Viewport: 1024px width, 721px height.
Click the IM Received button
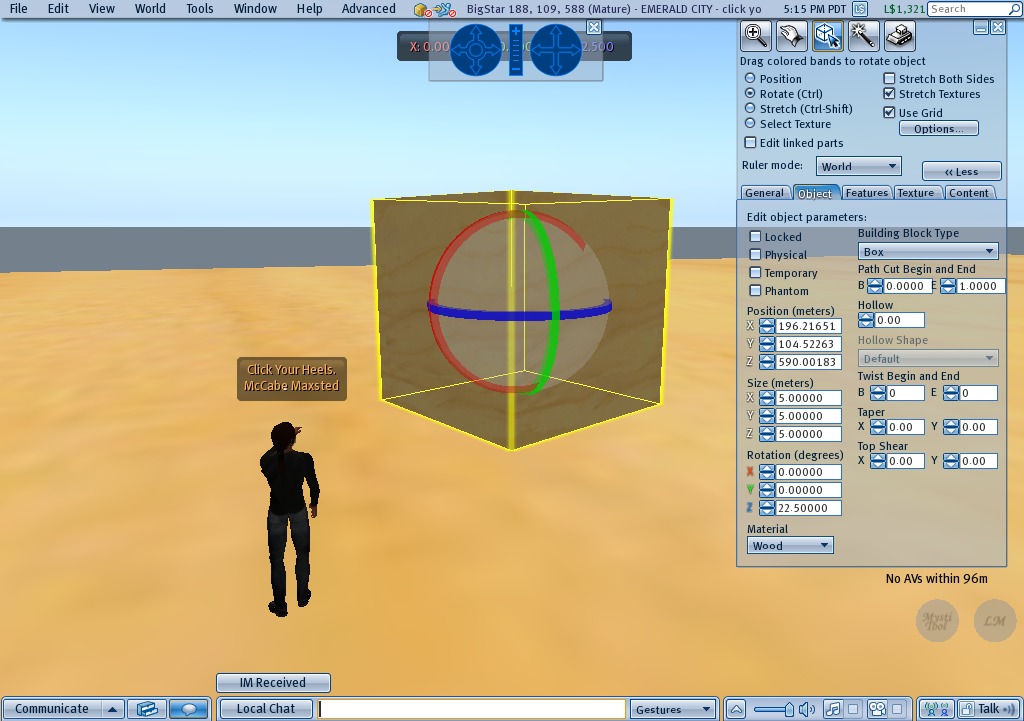click(273, 683)
